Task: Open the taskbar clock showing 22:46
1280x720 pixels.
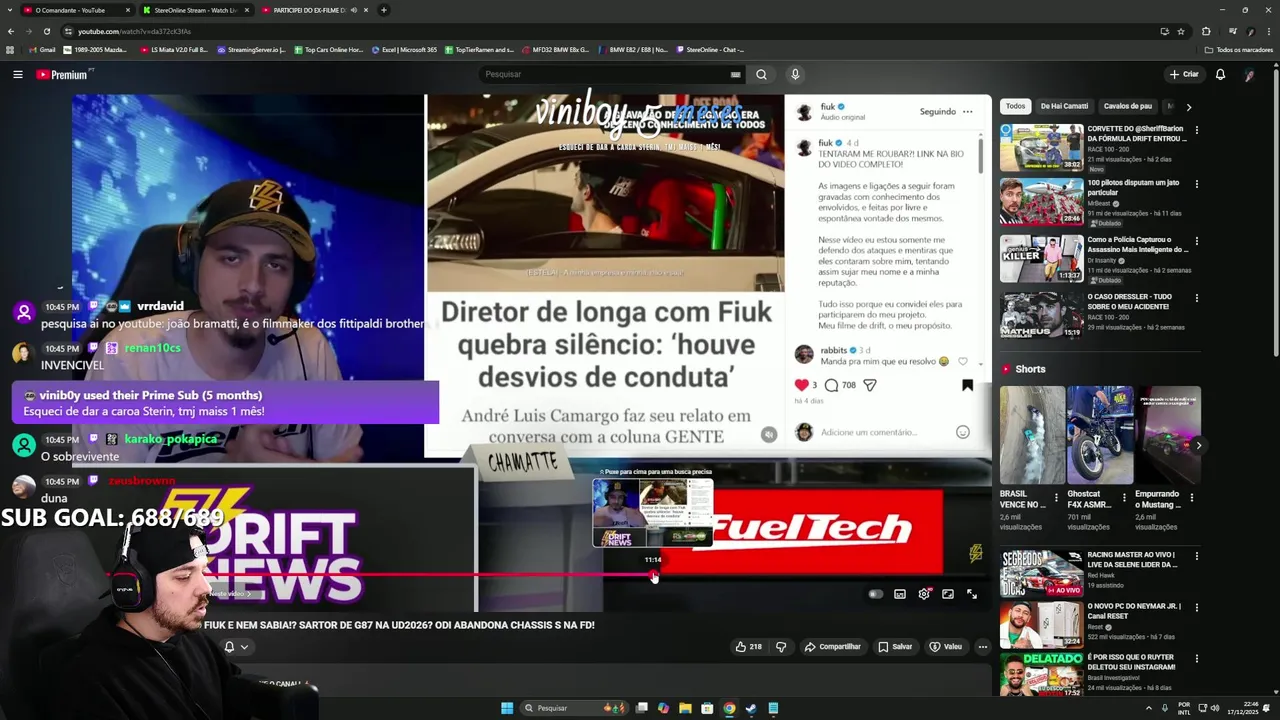Action: [1245, 708]
